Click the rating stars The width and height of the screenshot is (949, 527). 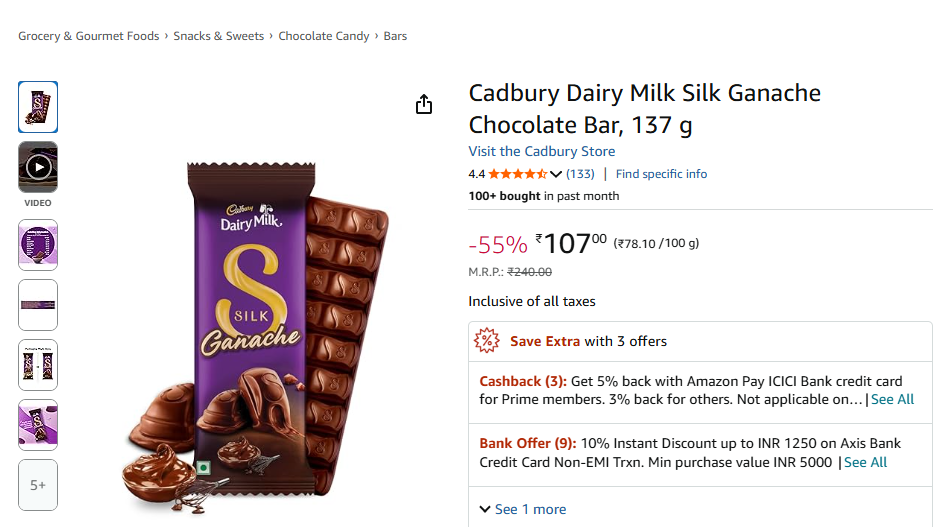pyautogui.click(x=517, y=174)
